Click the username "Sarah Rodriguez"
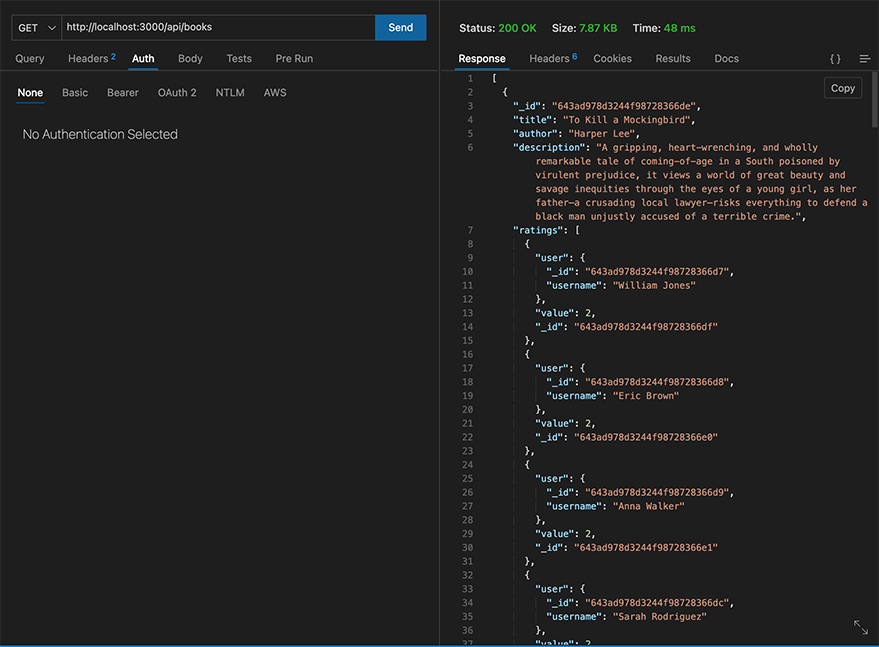The image size is (879, 647). tap(659, 617)
